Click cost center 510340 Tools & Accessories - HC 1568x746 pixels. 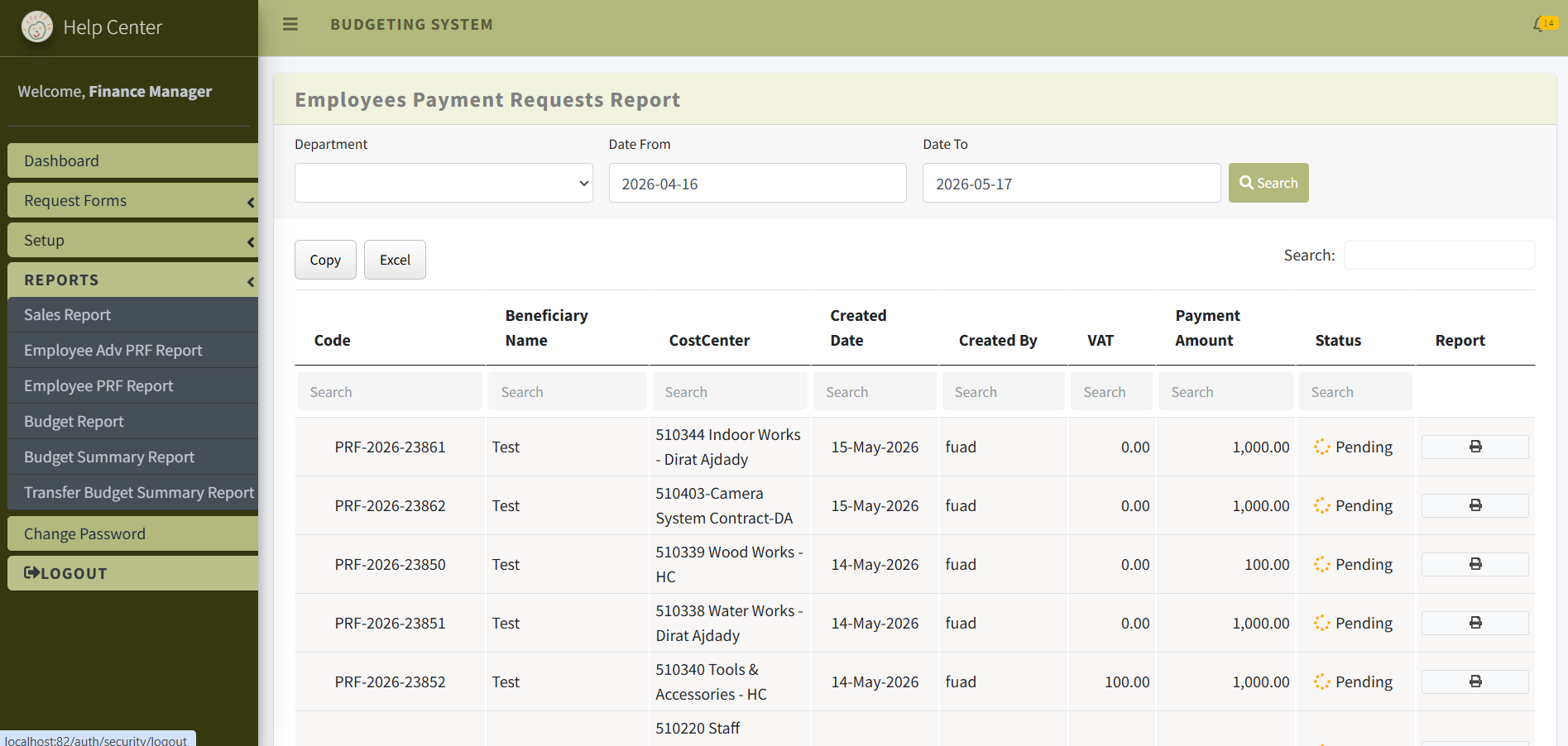pos(711,681)
